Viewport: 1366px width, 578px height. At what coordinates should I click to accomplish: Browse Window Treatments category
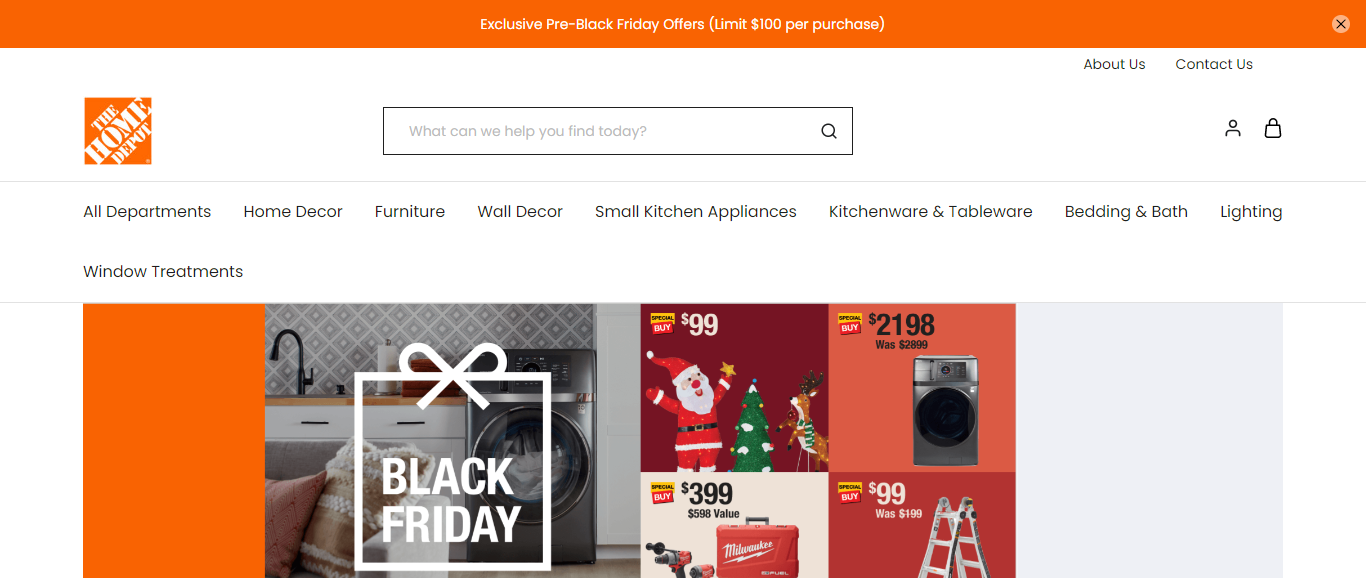tap(163, 272)
